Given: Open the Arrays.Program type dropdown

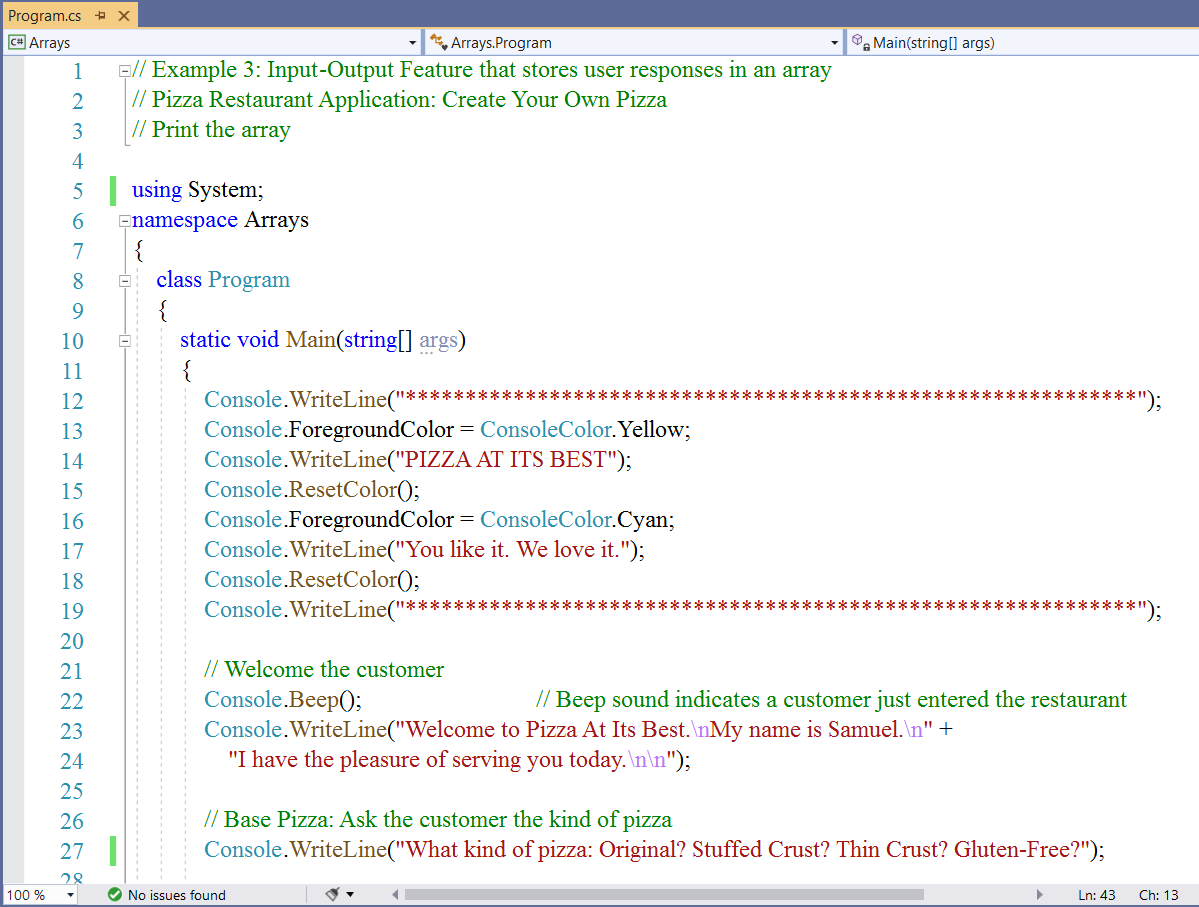Looking at the screenshot, I should coord(835,43).
